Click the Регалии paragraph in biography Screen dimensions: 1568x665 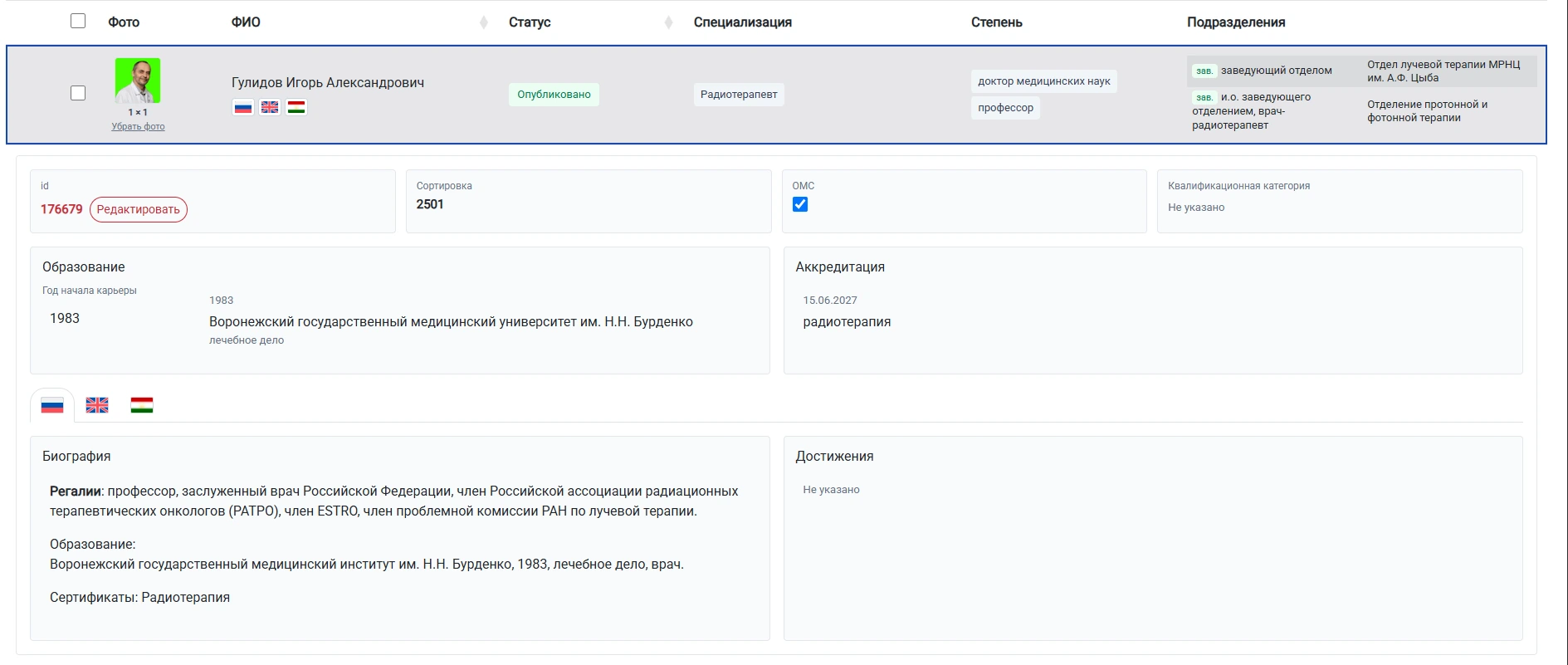[394, 501]
